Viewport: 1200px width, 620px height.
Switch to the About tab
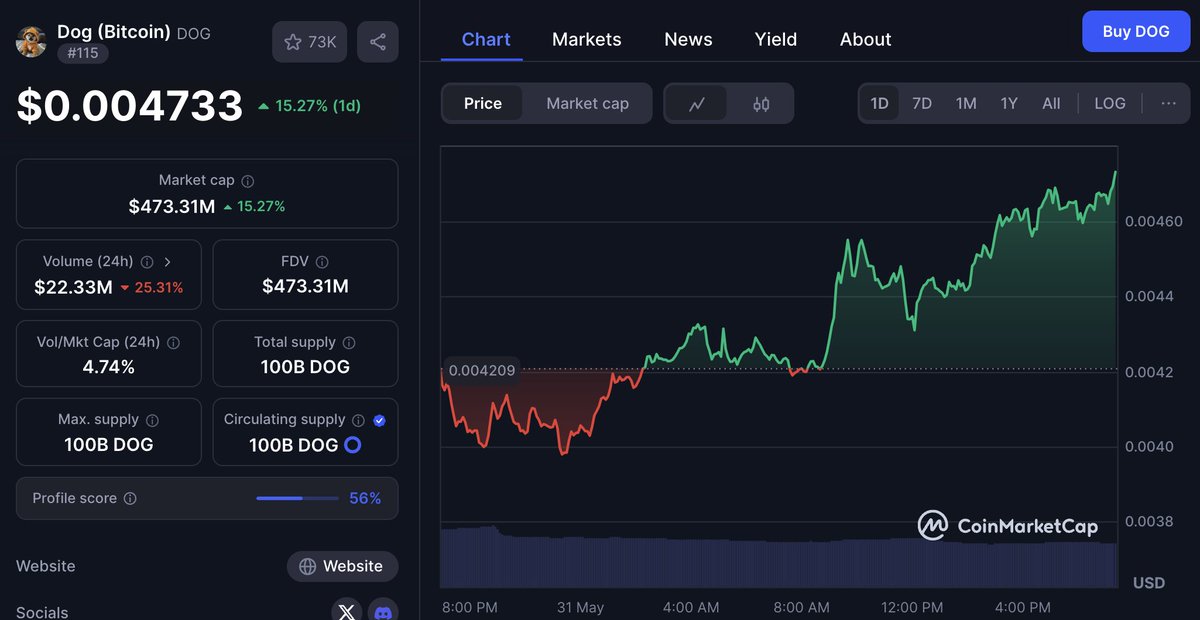click(865, 39)
